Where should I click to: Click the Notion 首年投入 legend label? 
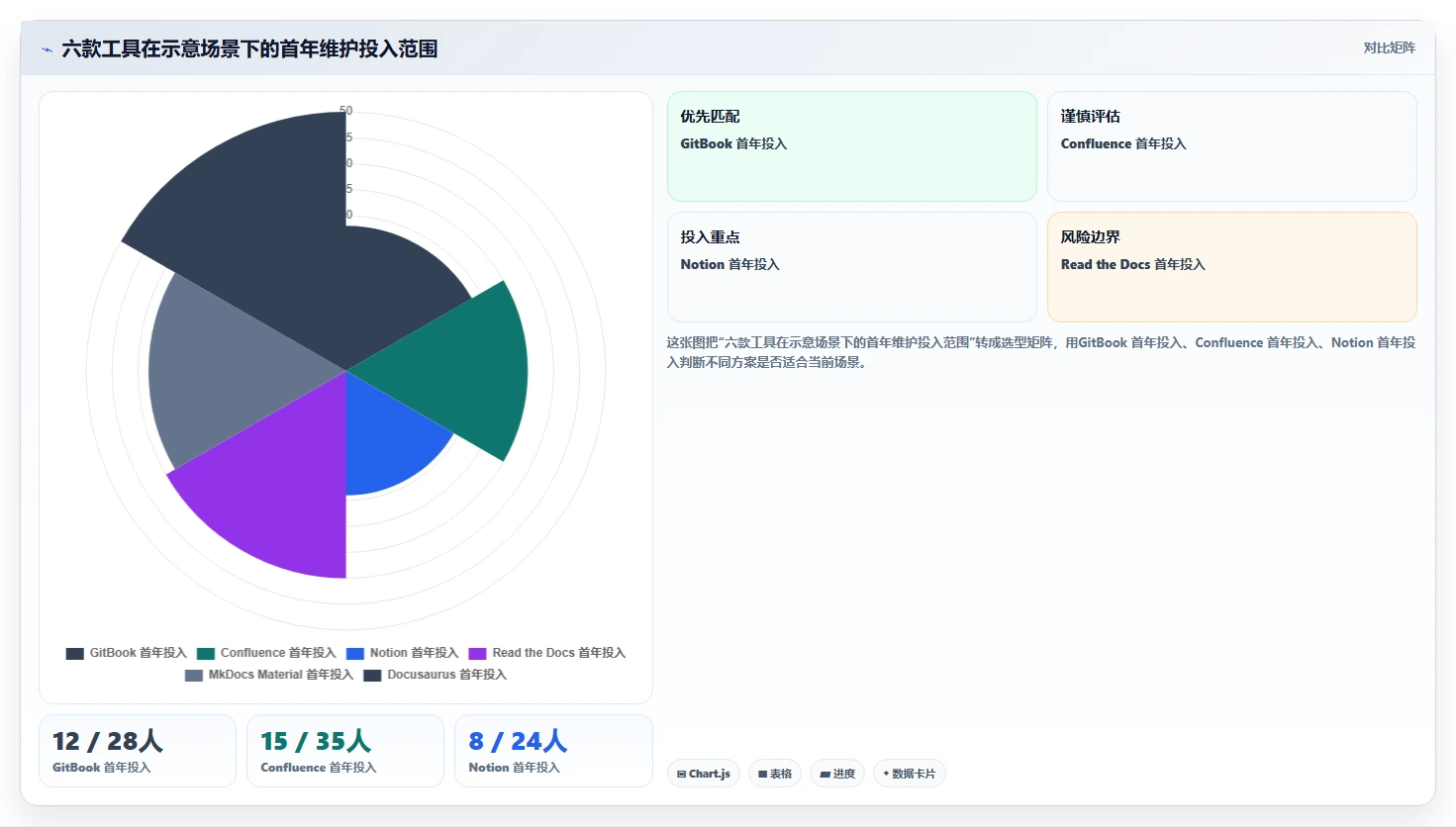point(414,653)
